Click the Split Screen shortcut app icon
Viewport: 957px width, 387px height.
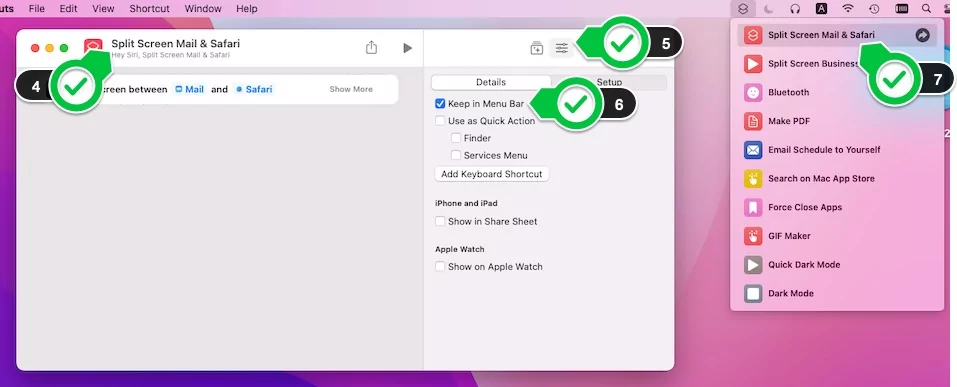tap(93, 47)
